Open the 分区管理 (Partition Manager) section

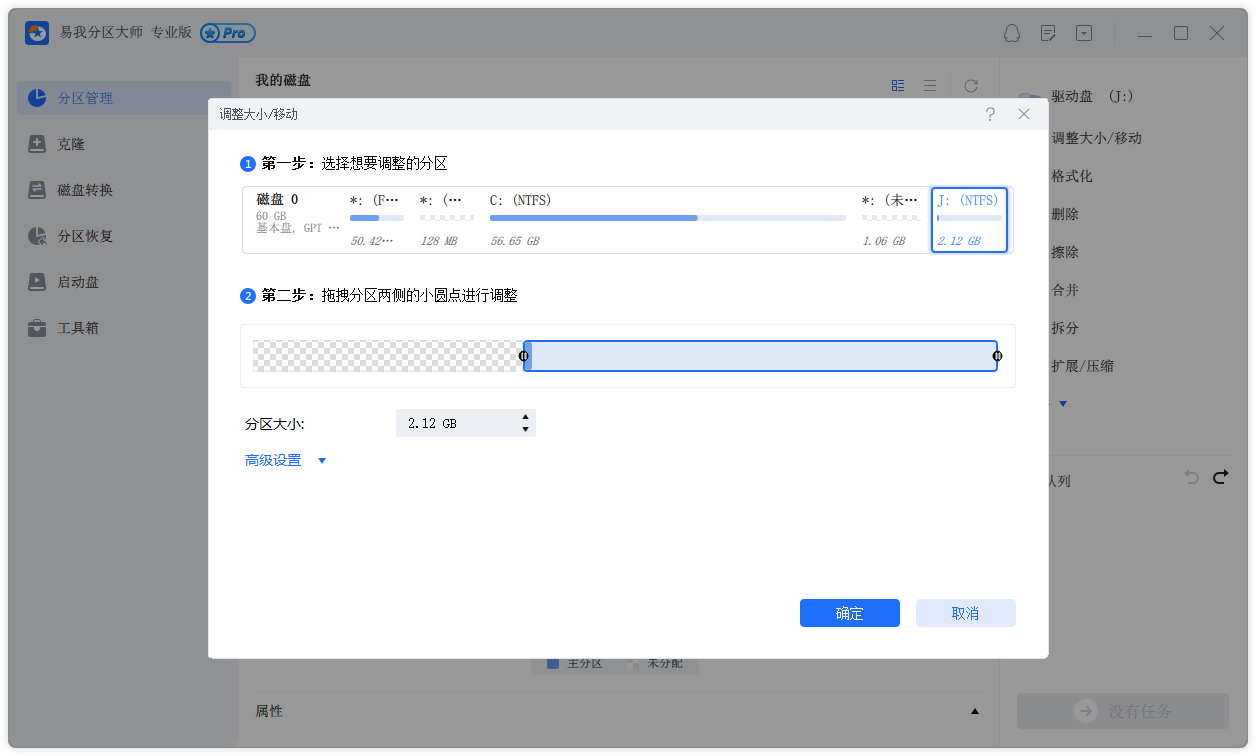85,97
